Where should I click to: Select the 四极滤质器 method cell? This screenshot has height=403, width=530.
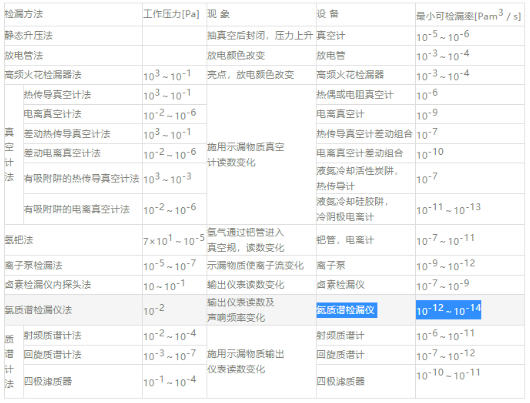tap(48, 382)
